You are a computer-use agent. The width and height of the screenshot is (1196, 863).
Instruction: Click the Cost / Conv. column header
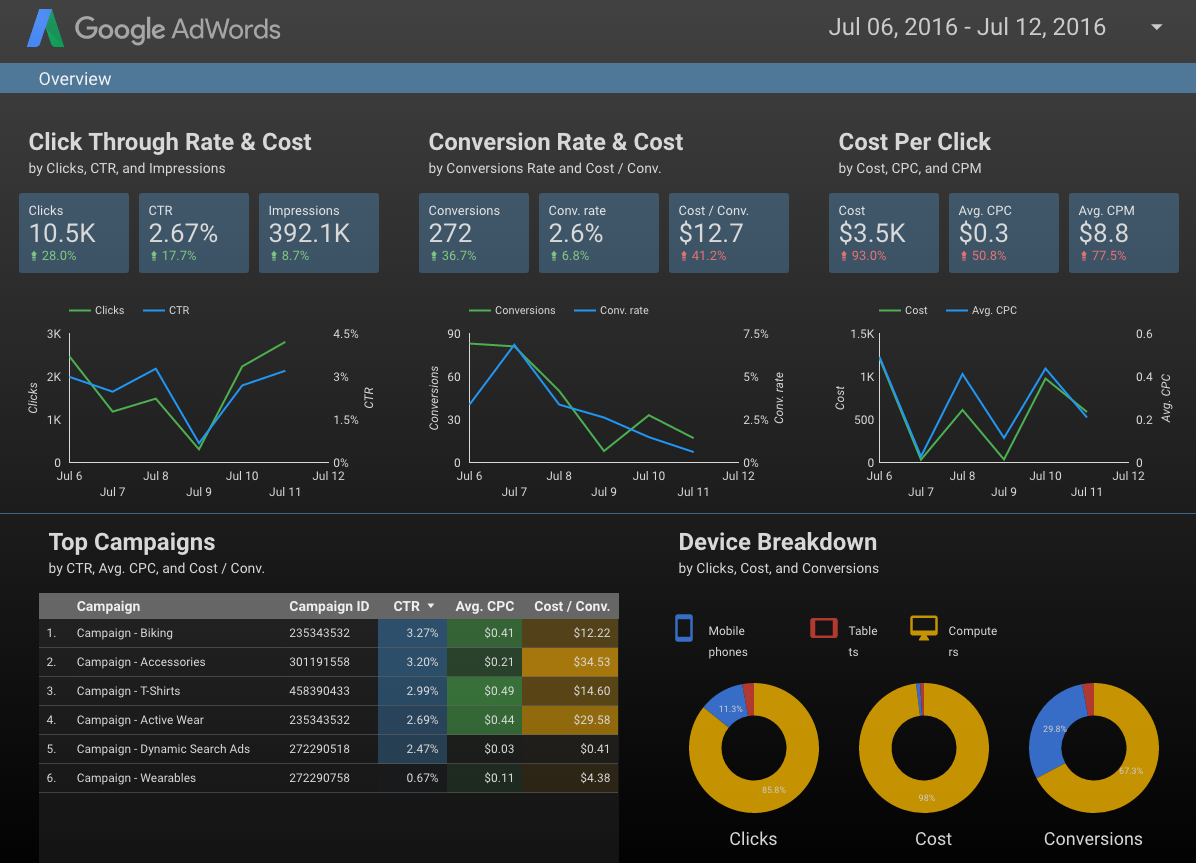click(572, 606)
